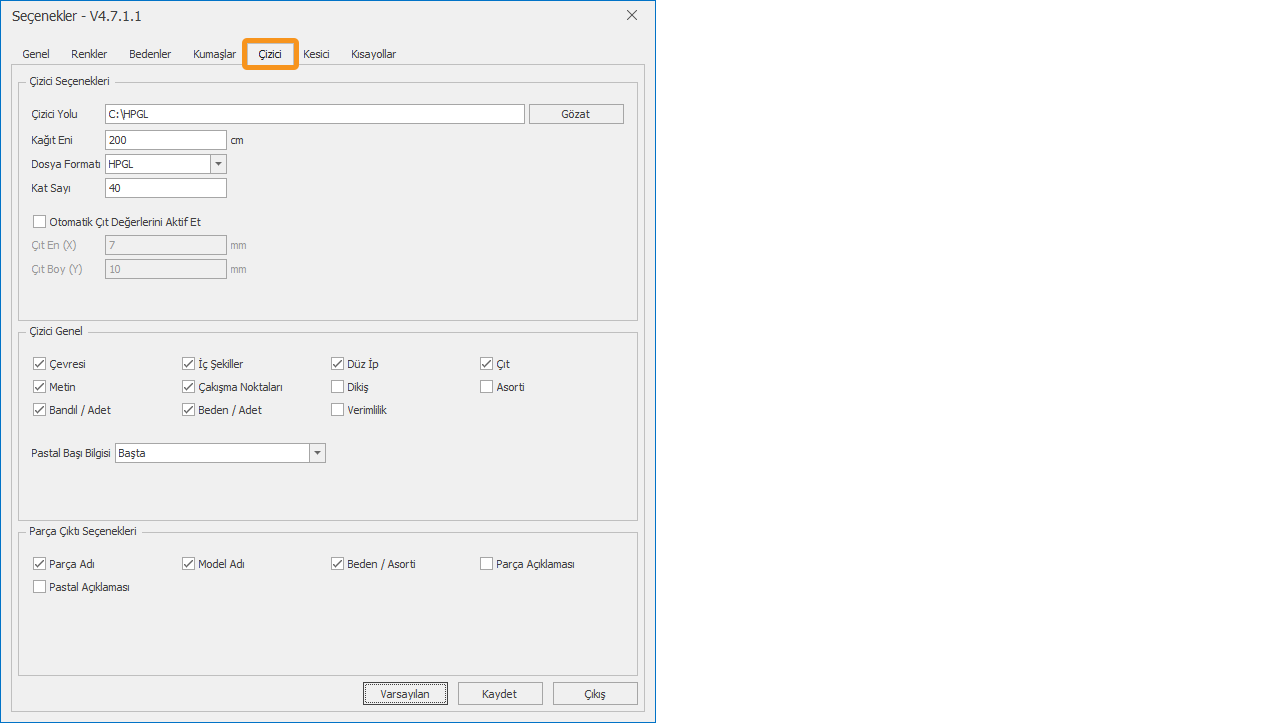
Task: Switch to the Genel tab
Action: (36, 54)
